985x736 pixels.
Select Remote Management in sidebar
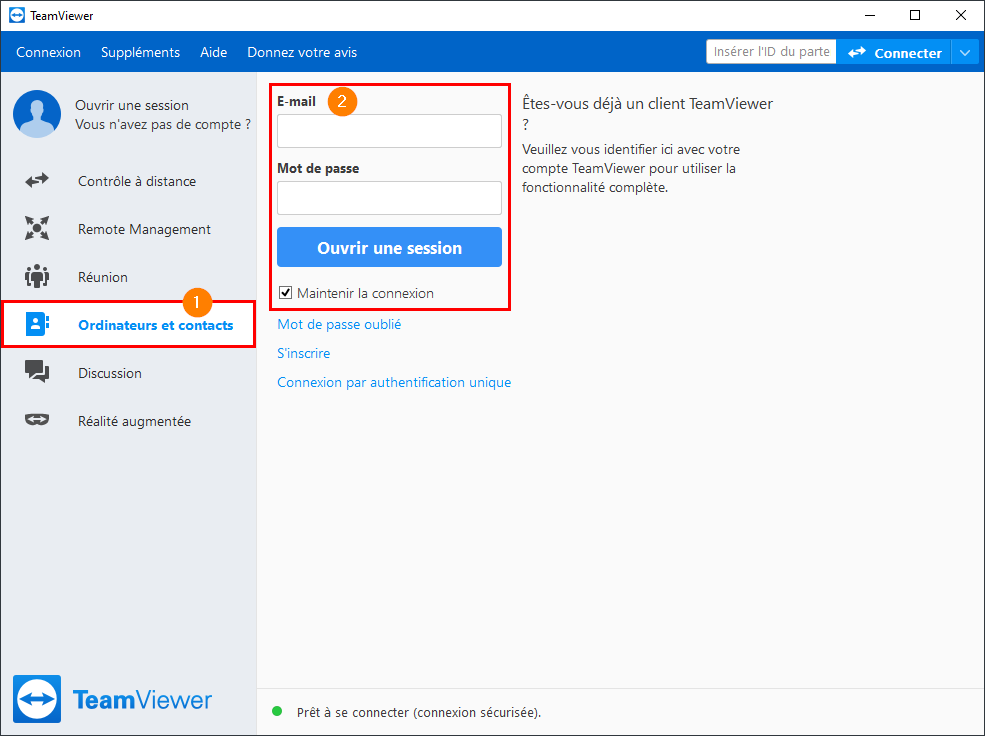128,229
